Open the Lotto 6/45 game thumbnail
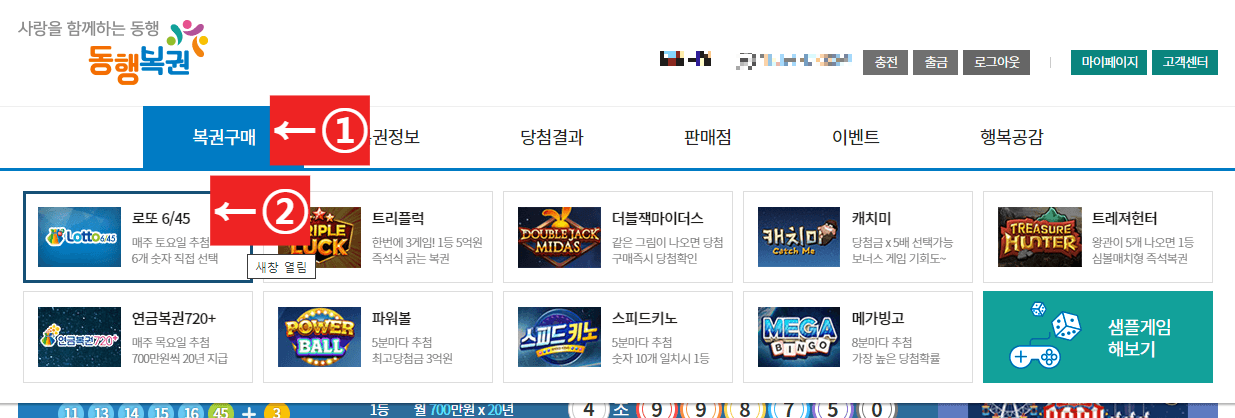1235x418 pixels. 80,237
